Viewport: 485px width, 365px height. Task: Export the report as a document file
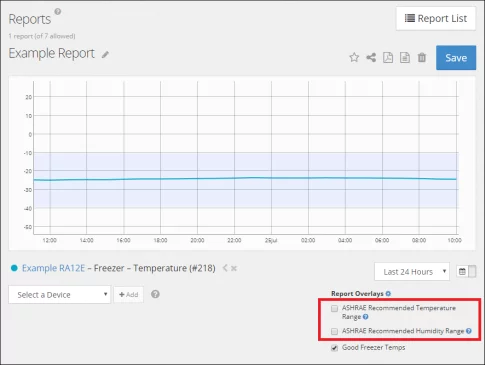coord(405,58)
